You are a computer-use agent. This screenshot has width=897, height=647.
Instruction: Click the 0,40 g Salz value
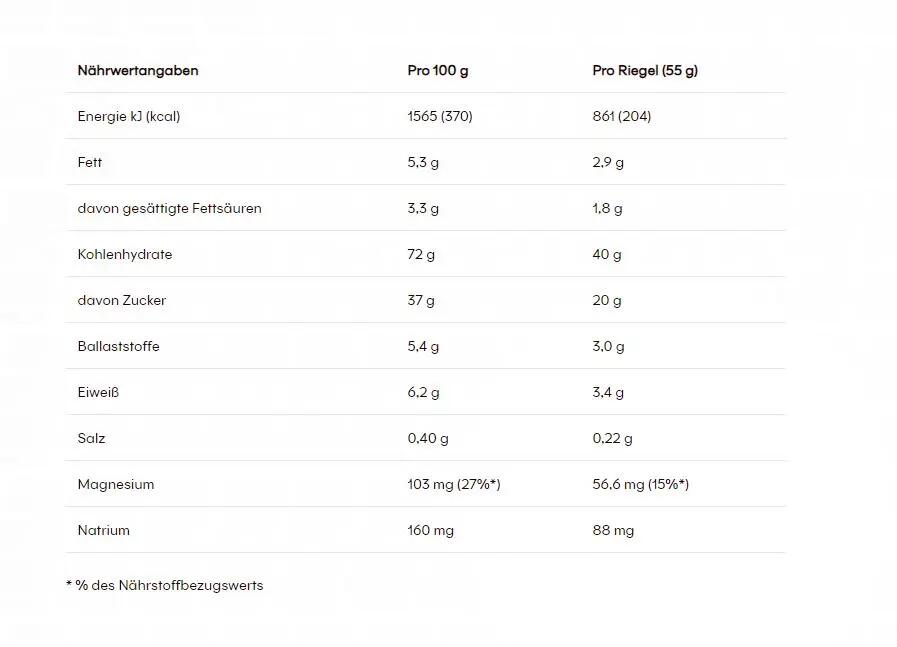[428, 438]
